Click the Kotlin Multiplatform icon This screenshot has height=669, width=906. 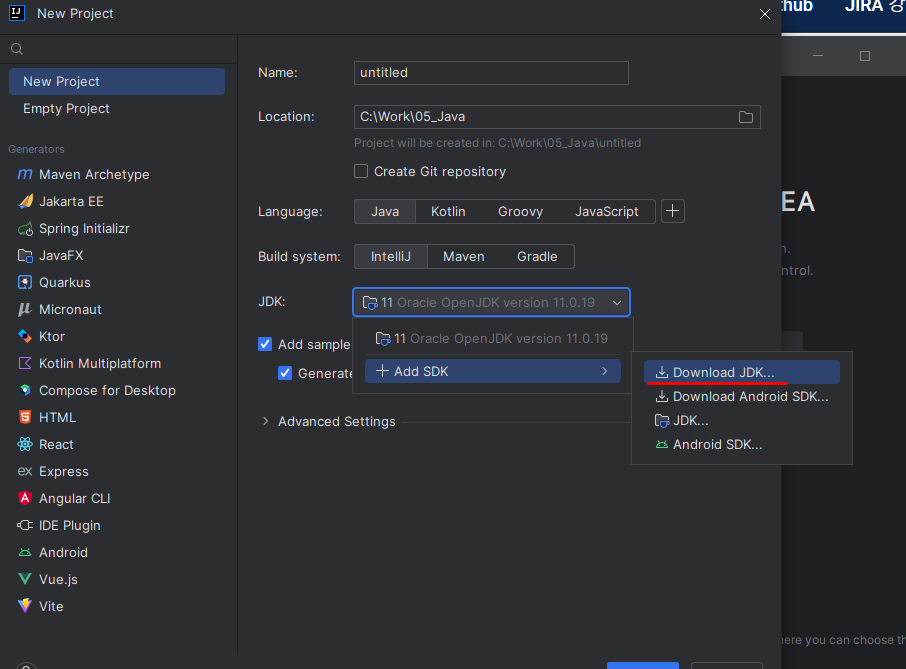click(25, 363)
